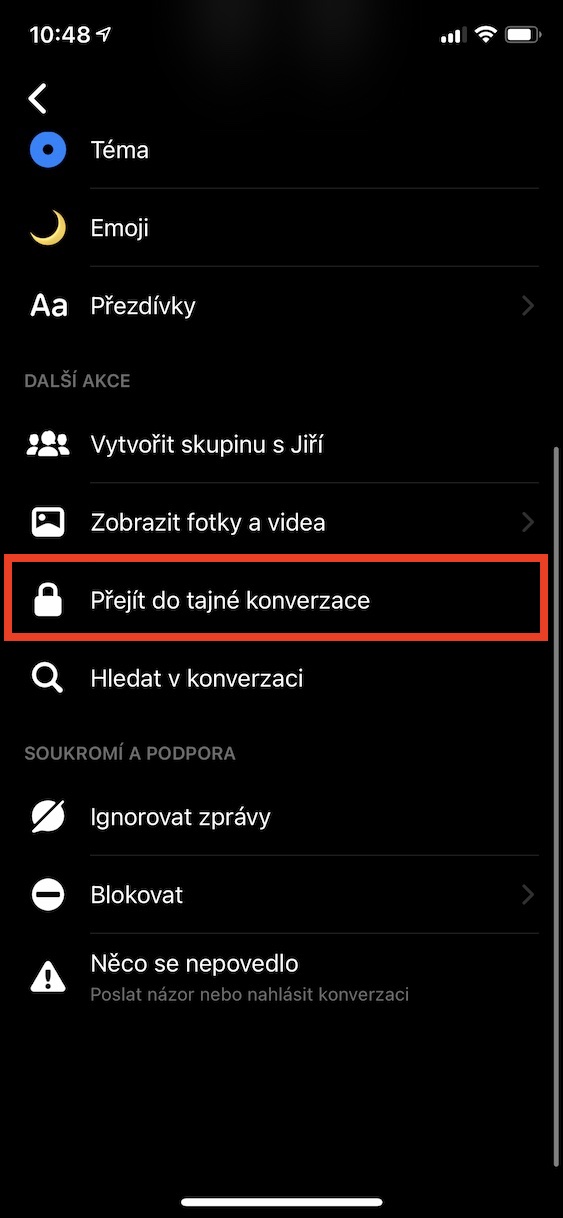This screenshot has height=1218, width=563.
Task: Tap the back arrow icon
Action: pyautogui.click(x=38, y=98)
